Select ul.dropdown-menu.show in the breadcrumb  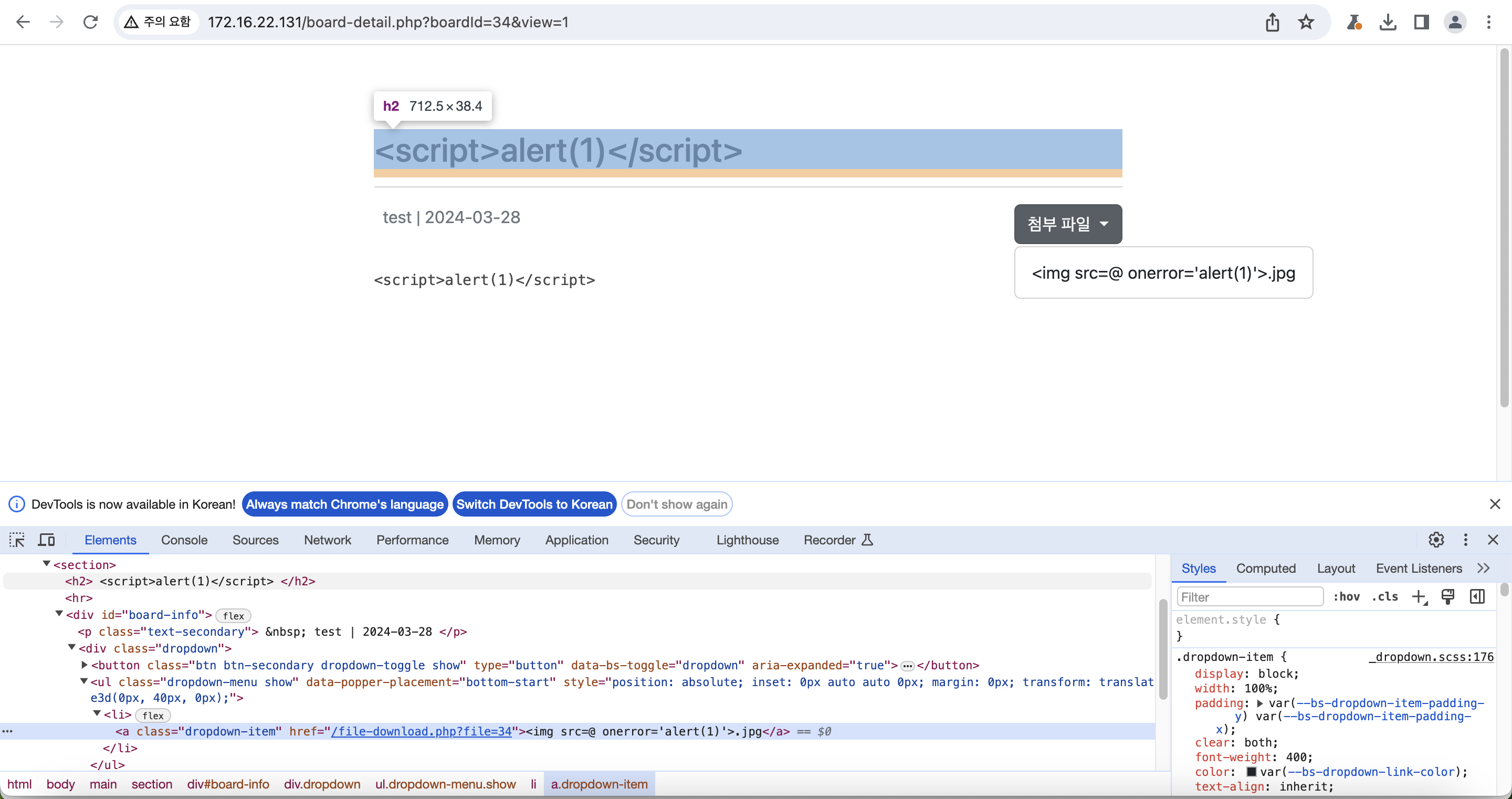click(446, 784)
